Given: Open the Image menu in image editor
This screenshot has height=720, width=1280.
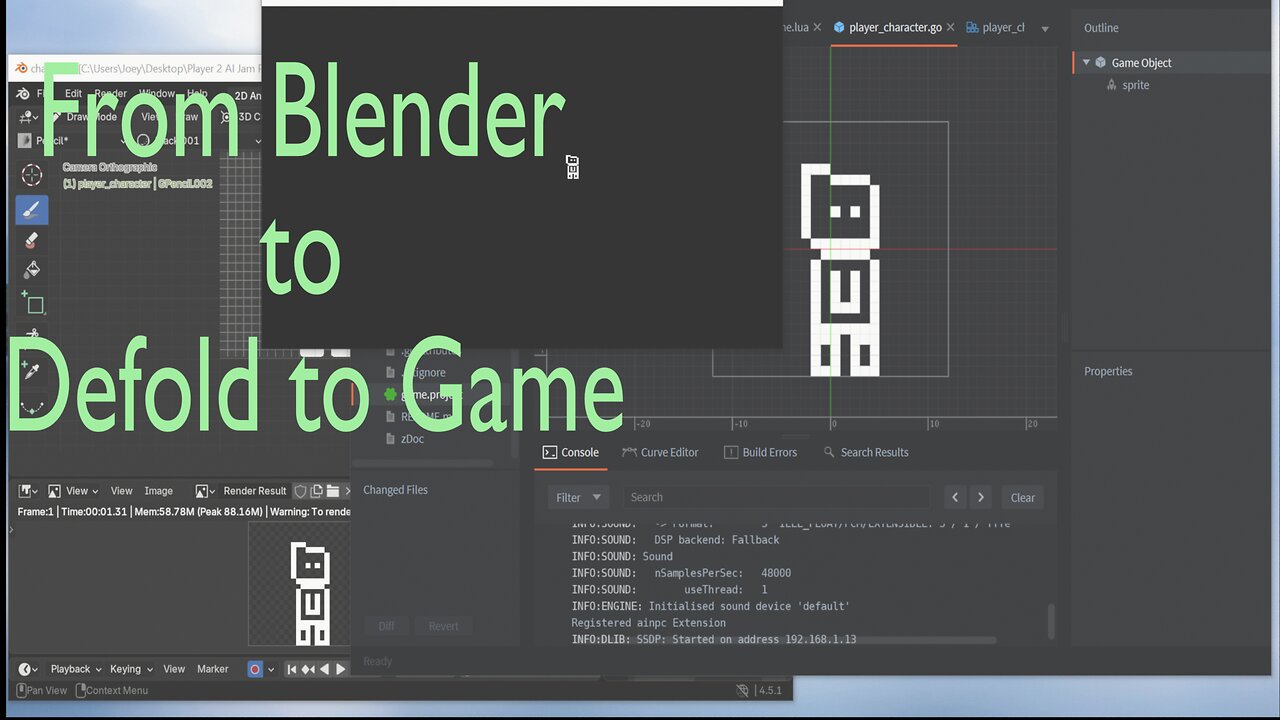Looking at the screenshot, I should click(x=158, y=491).
